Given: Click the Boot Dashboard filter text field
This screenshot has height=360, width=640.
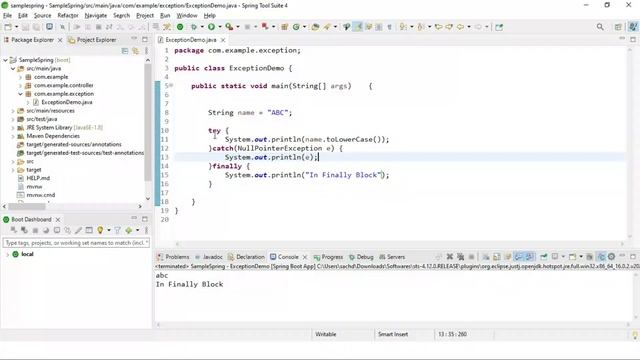Looking at the screenshot, I should pyautogui.click(x=76, y=243).
